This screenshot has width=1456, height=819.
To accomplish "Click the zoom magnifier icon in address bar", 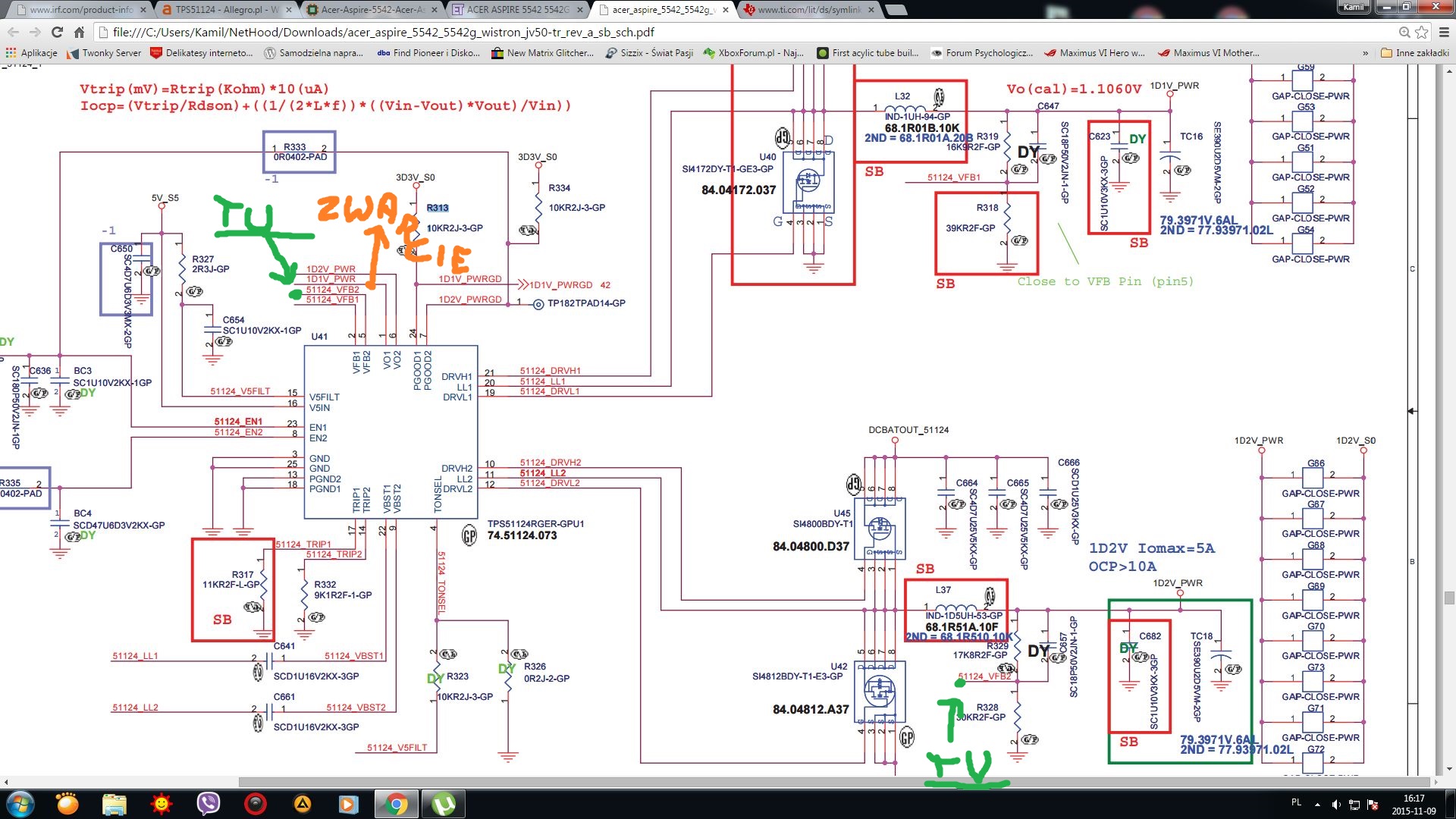I will (1404, 32).
